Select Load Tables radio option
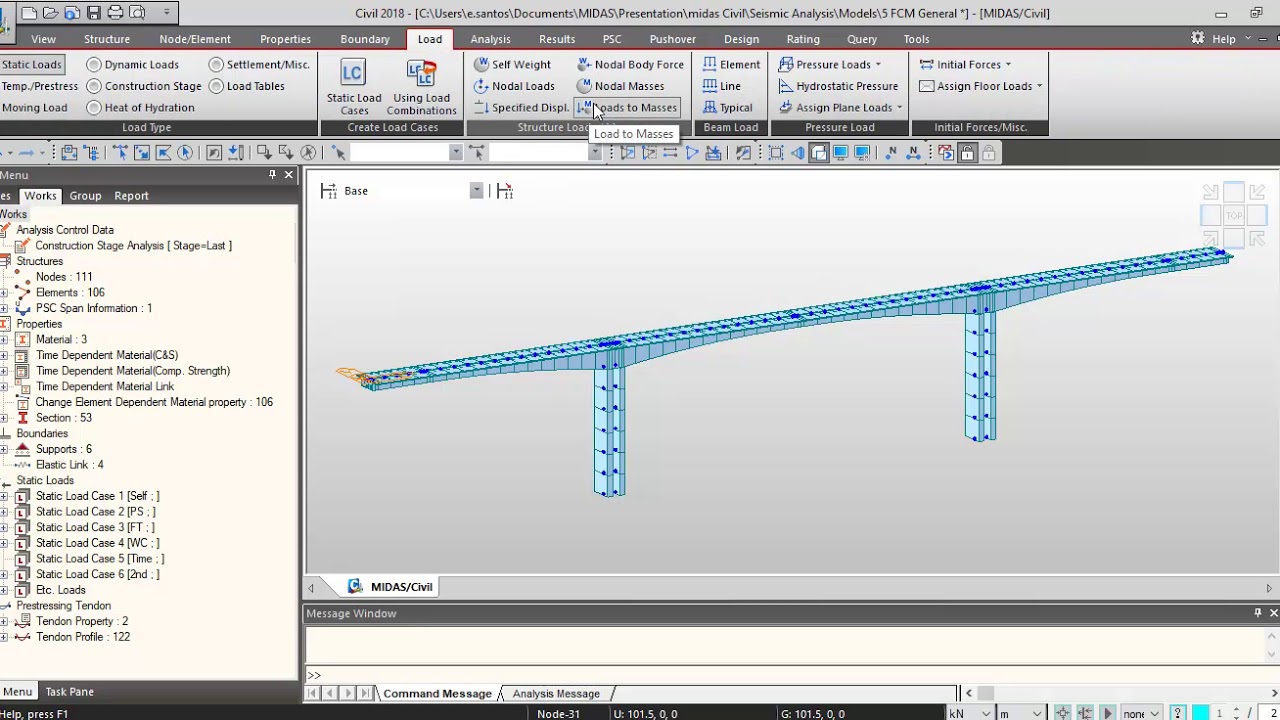This screenshot has height=720, width=1280. point(246,86)
